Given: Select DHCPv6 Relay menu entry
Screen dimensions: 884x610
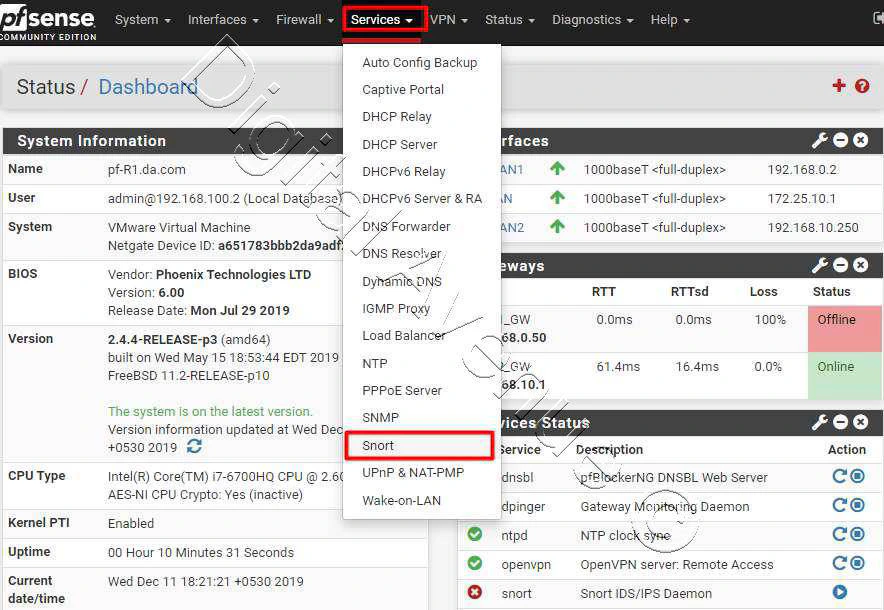Looking at the screenshot, I should (421, 171).
